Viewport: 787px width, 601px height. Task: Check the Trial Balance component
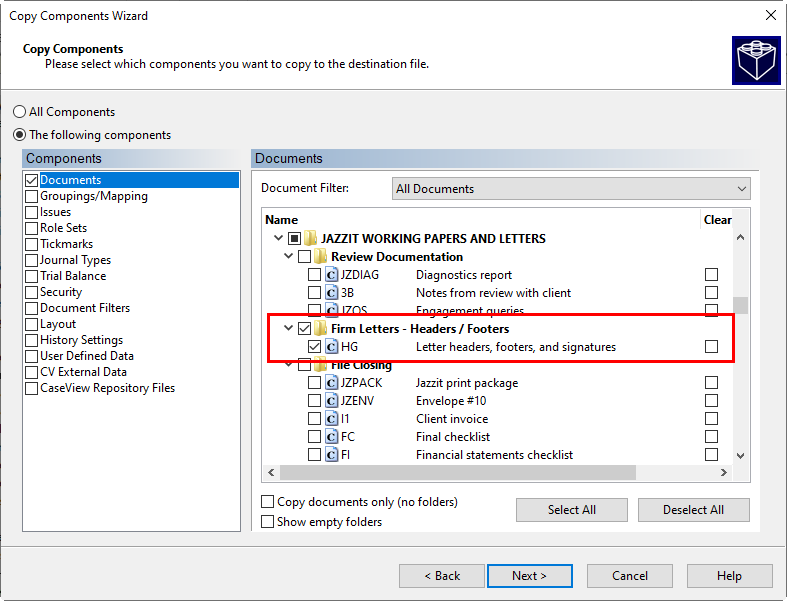tap(31, 276)
